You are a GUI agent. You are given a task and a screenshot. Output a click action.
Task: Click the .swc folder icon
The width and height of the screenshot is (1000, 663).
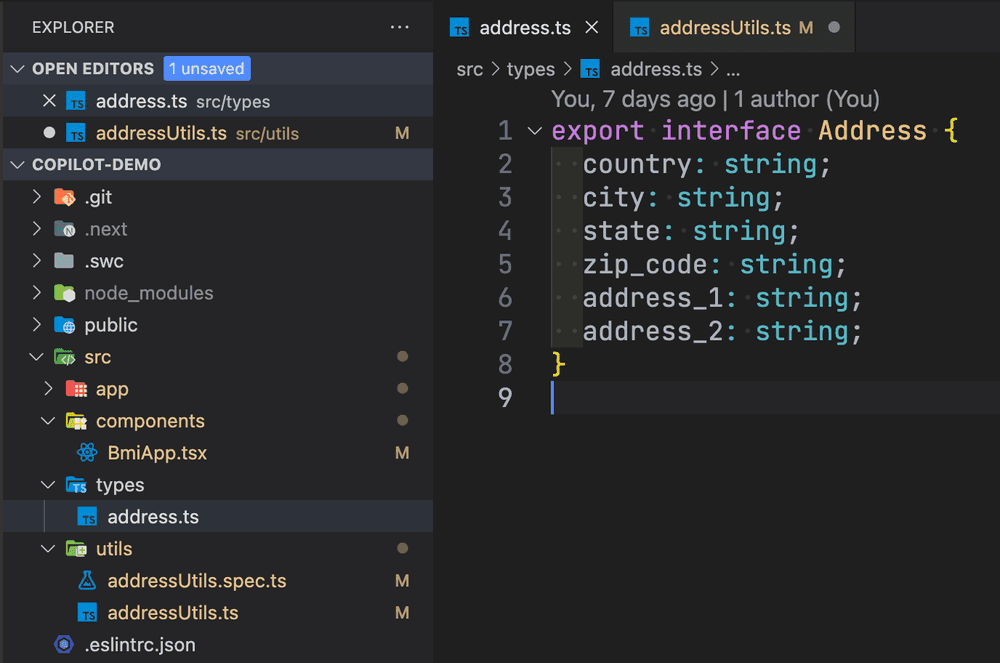[65, 261]
